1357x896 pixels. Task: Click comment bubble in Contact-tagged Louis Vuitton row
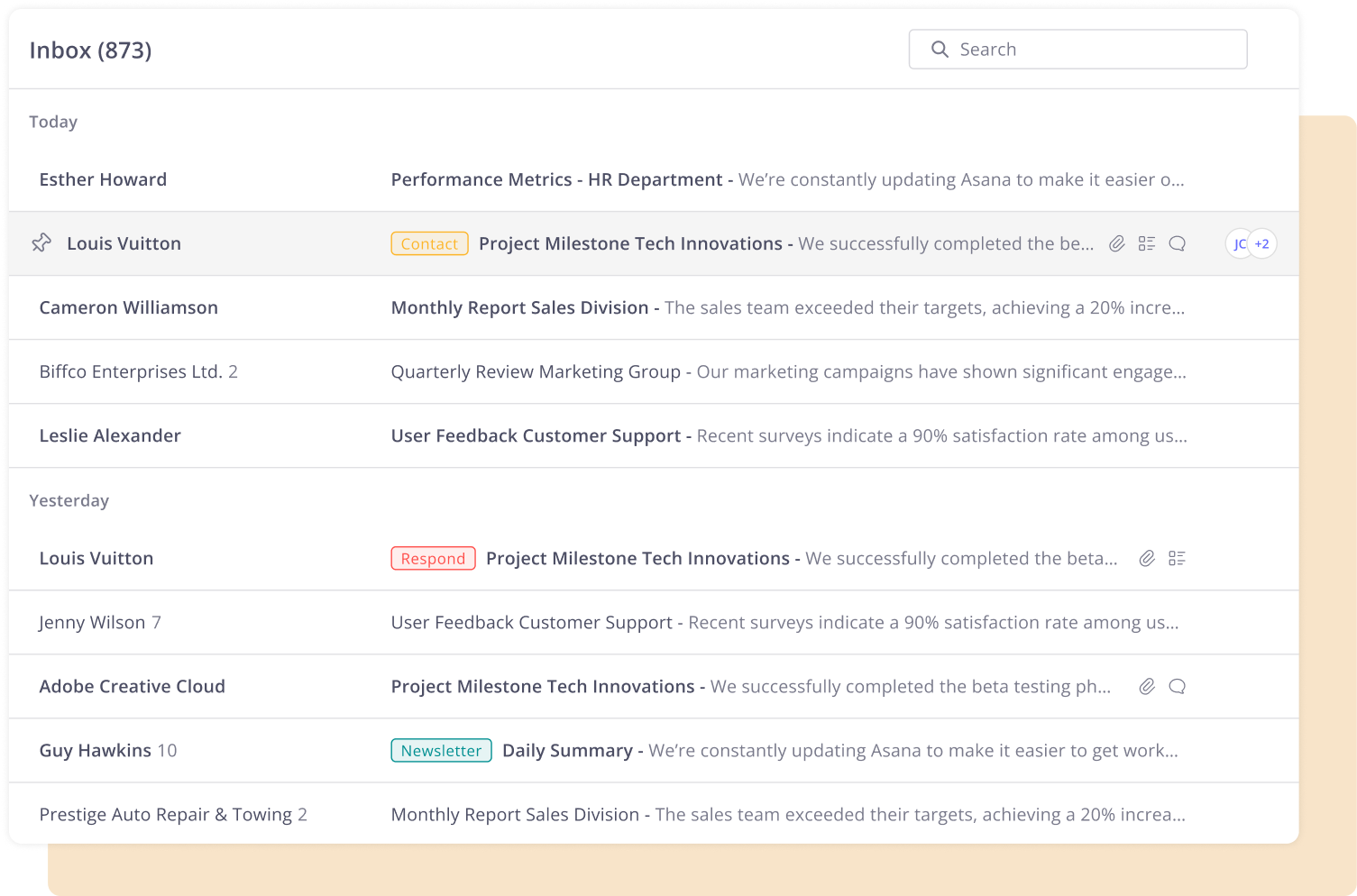tap(1178, 243)
